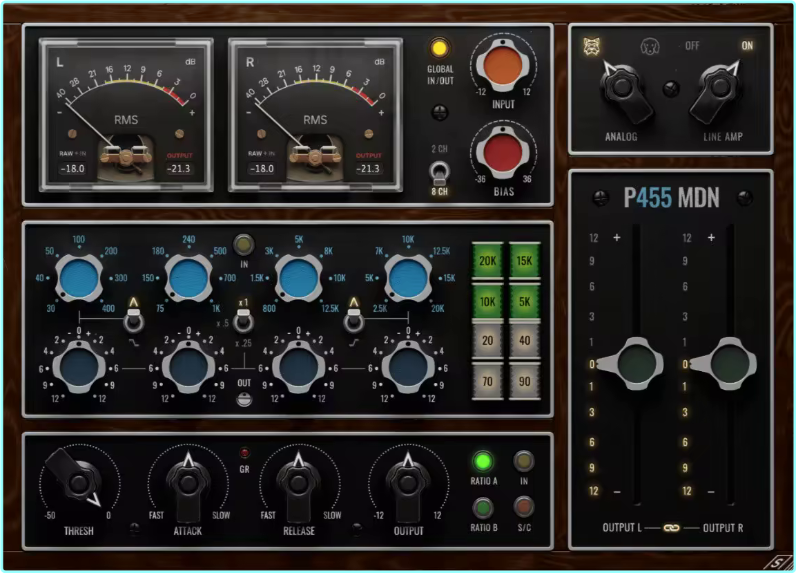
Task: Toggle the EQ IN button lamp
Action: [244, 246]
